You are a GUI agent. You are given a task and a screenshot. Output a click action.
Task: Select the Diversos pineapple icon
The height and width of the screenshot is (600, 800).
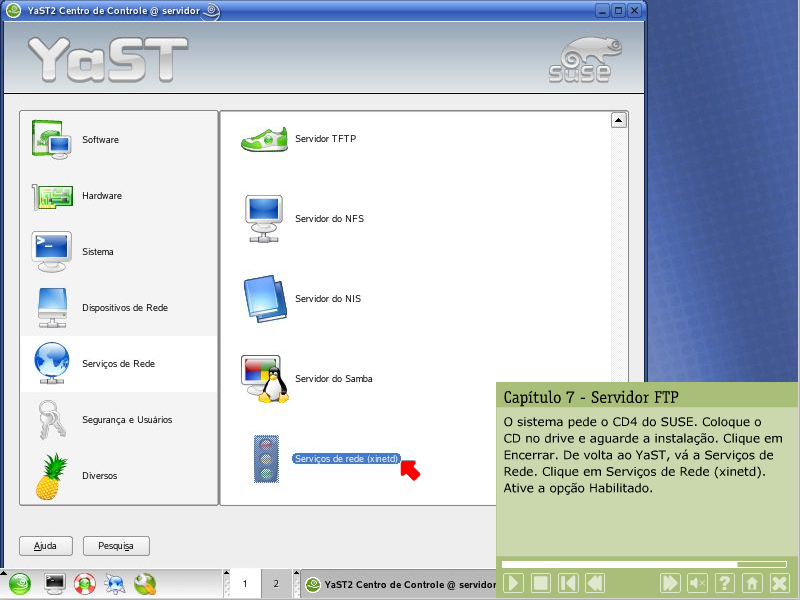tap(51, 476)
